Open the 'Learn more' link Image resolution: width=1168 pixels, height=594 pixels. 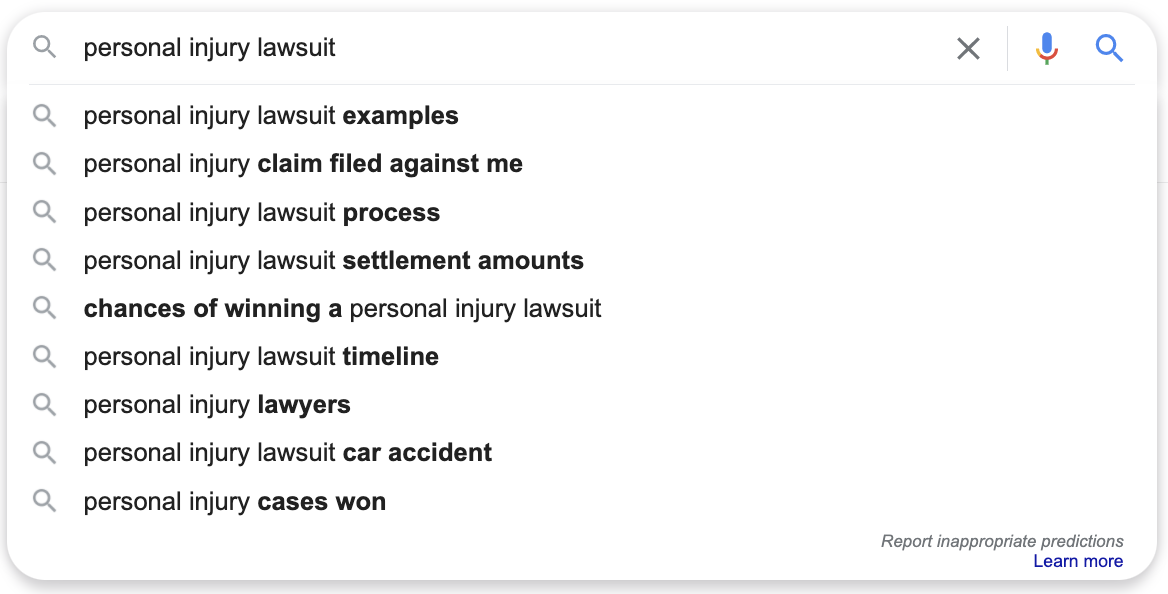1078,561
